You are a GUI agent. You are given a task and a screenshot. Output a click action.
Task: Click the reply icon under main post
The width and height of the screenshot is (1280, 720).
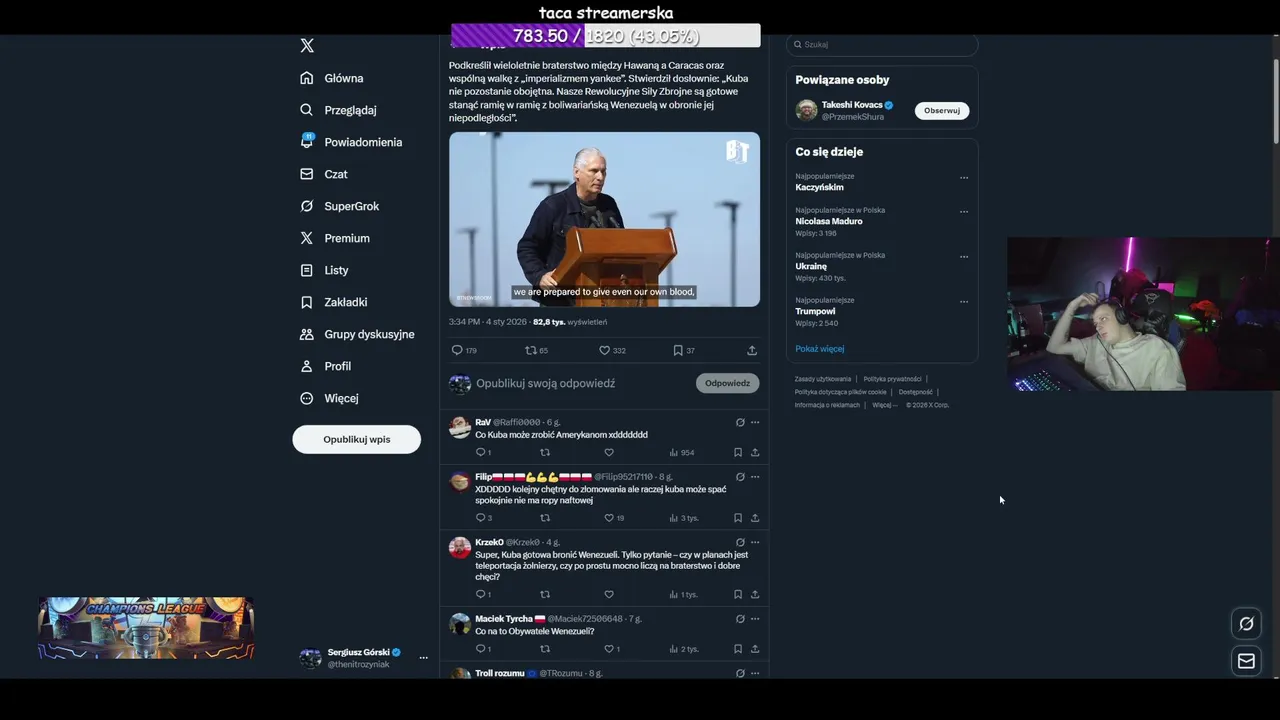pos(457,350)
